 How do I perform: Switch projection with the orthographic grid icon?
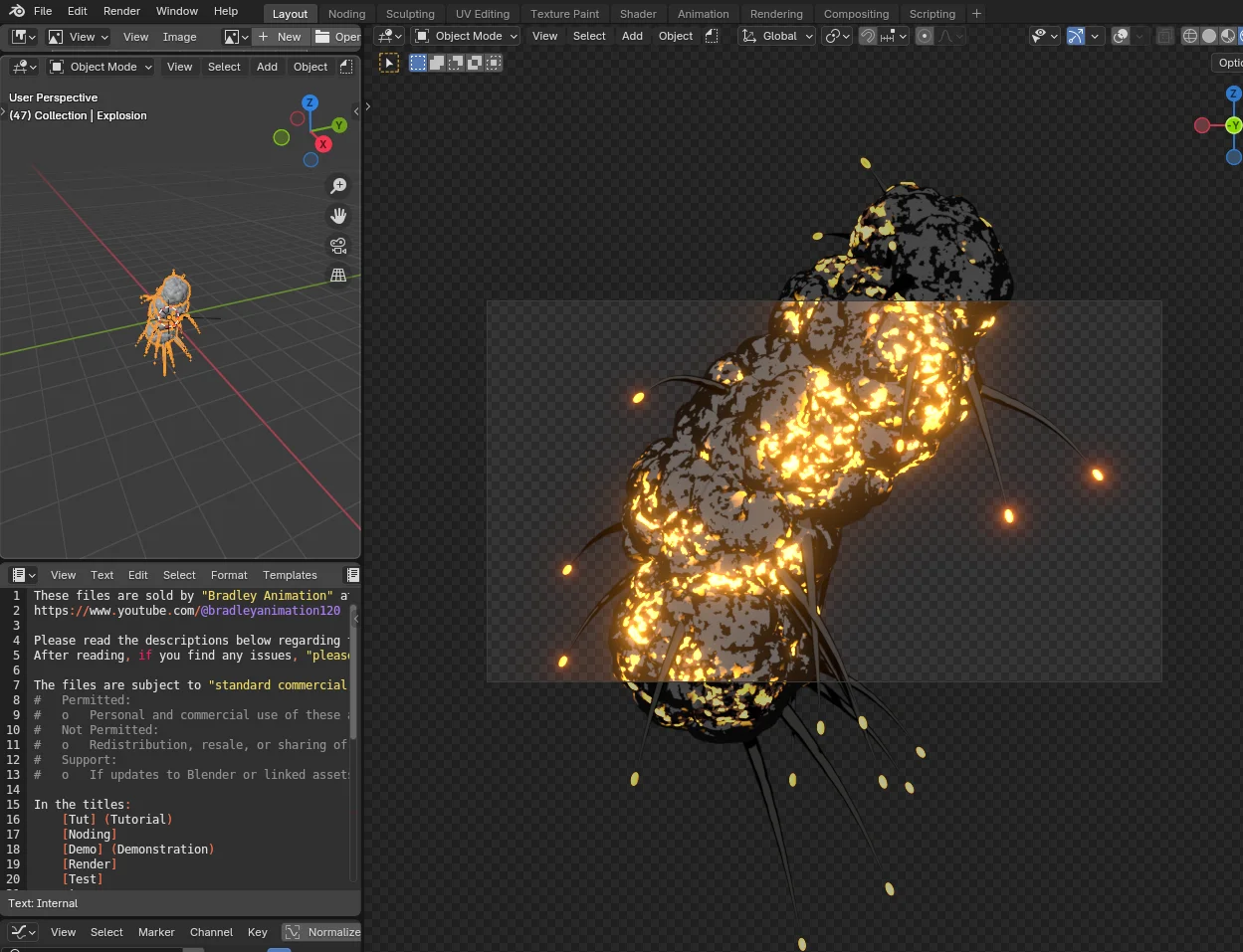point(338,276)
